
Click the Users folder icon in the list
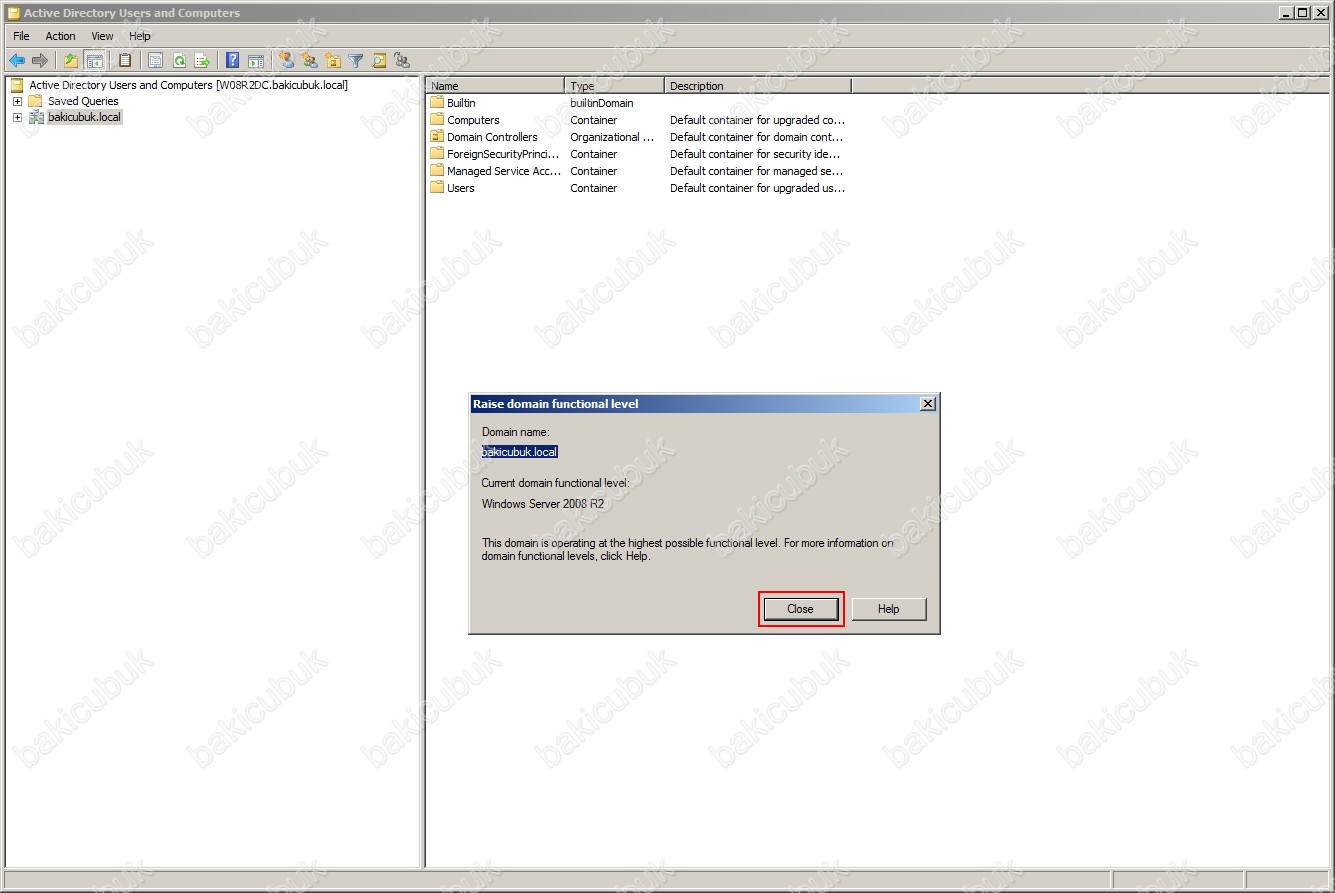point(437,188)
